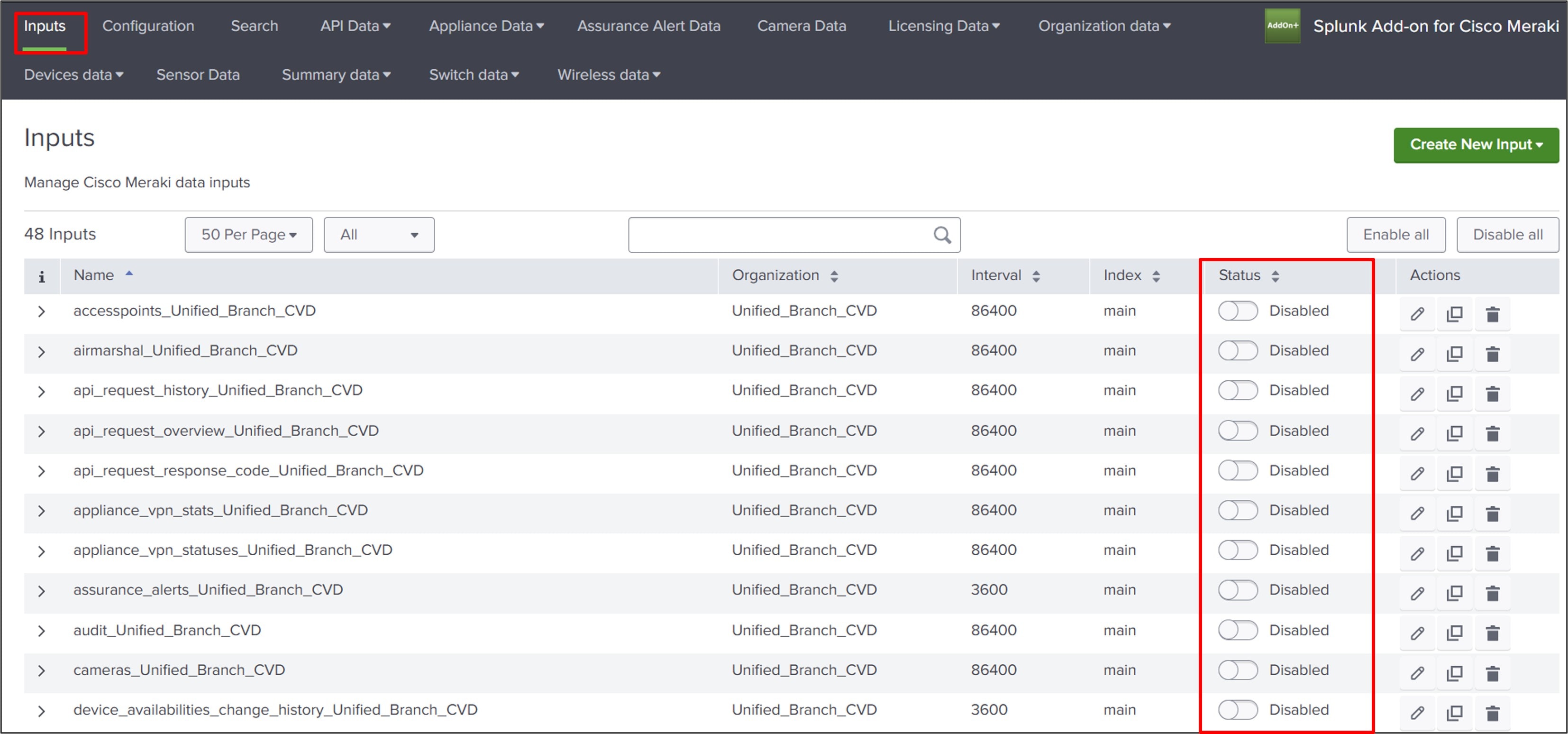Sort the table by Interval column
1568x734 pixels.
click(x=1005, y=275)
